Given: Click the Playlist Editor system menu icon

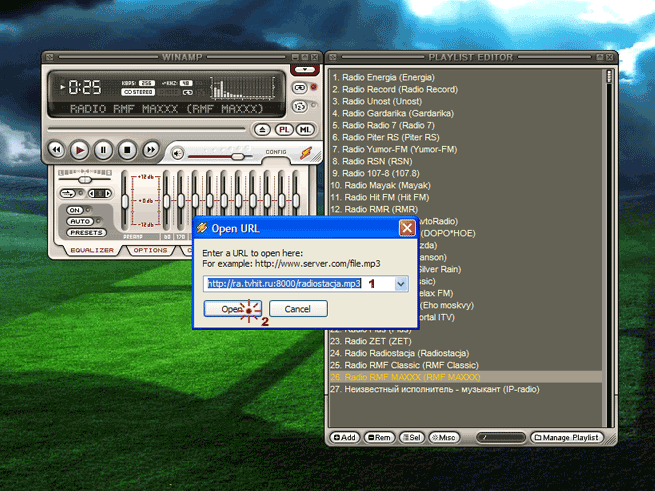Looking at the screenshot, I should tap(333, 57).
